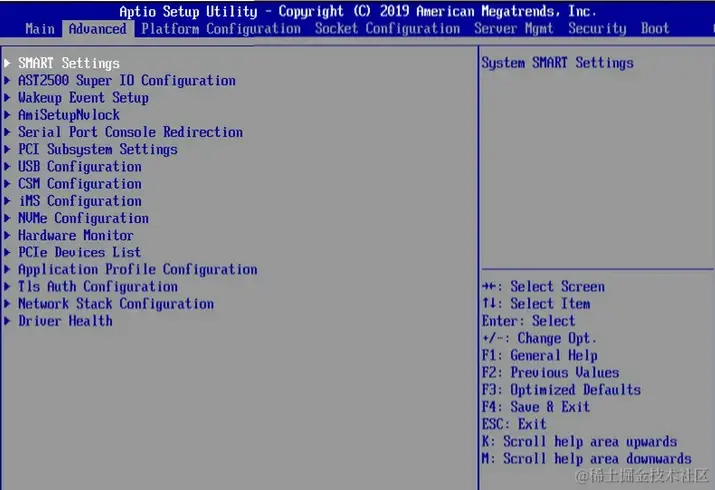This screenshot has width=715, height=490.
Task: Click 'F1: General Help' hint
Action: [539, 356]
